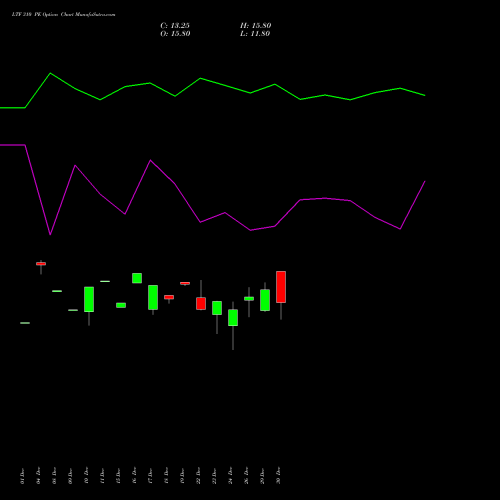The height and width of the screenshot is (500, 500).
Task: Select the 16 Dec date label
Action: (x=134, y=476)
